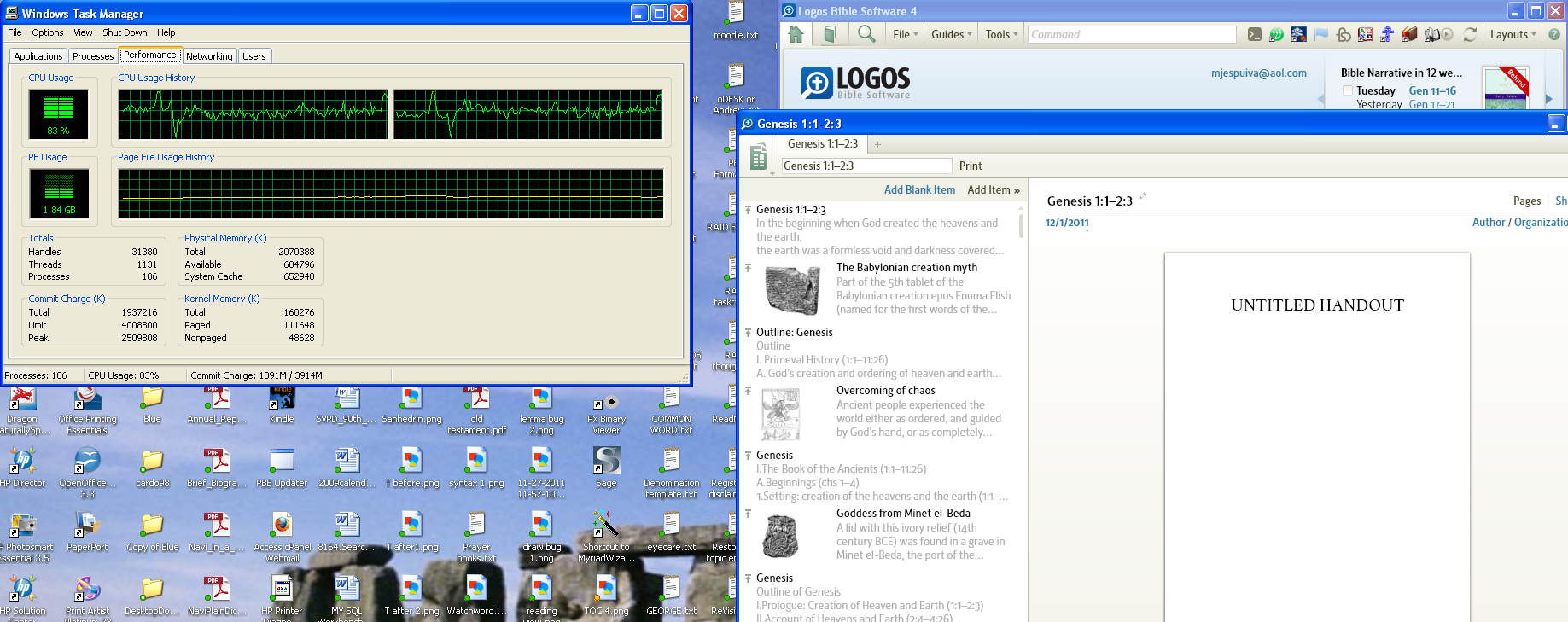
Task: Click the handout item list scrollbar
Action: 1021,225
